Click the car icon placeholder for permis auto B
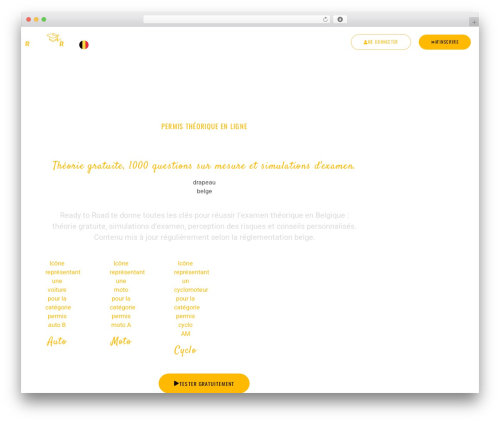Screen dimensions: 500x423 point(63,294)
